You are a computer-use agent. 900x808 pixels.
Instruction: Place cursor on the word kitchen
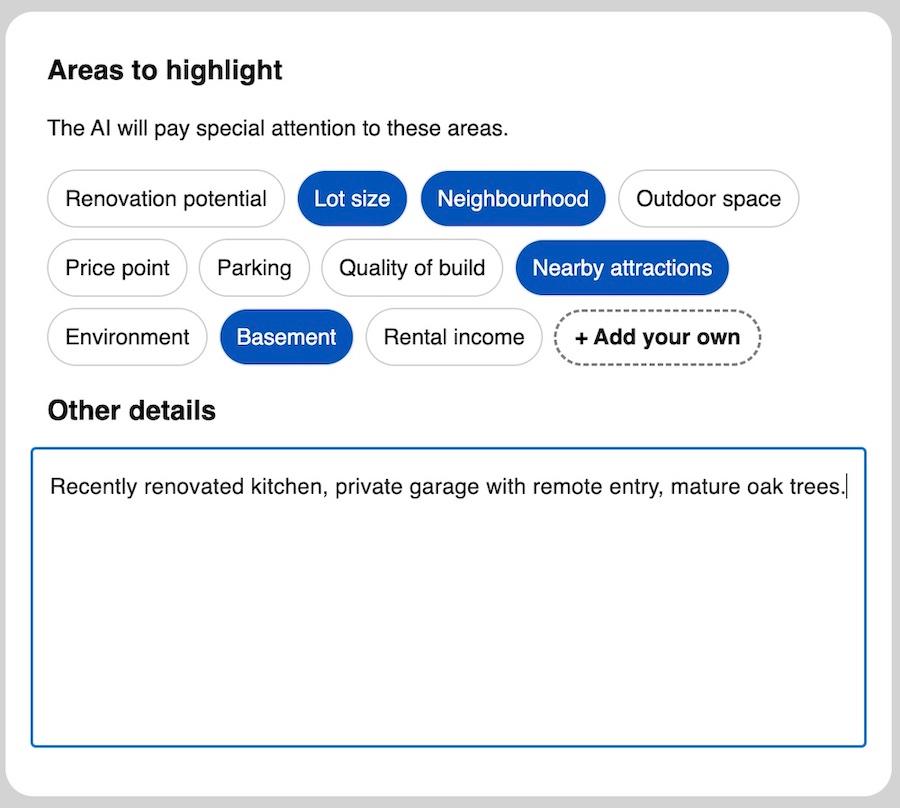click(286, 487)
